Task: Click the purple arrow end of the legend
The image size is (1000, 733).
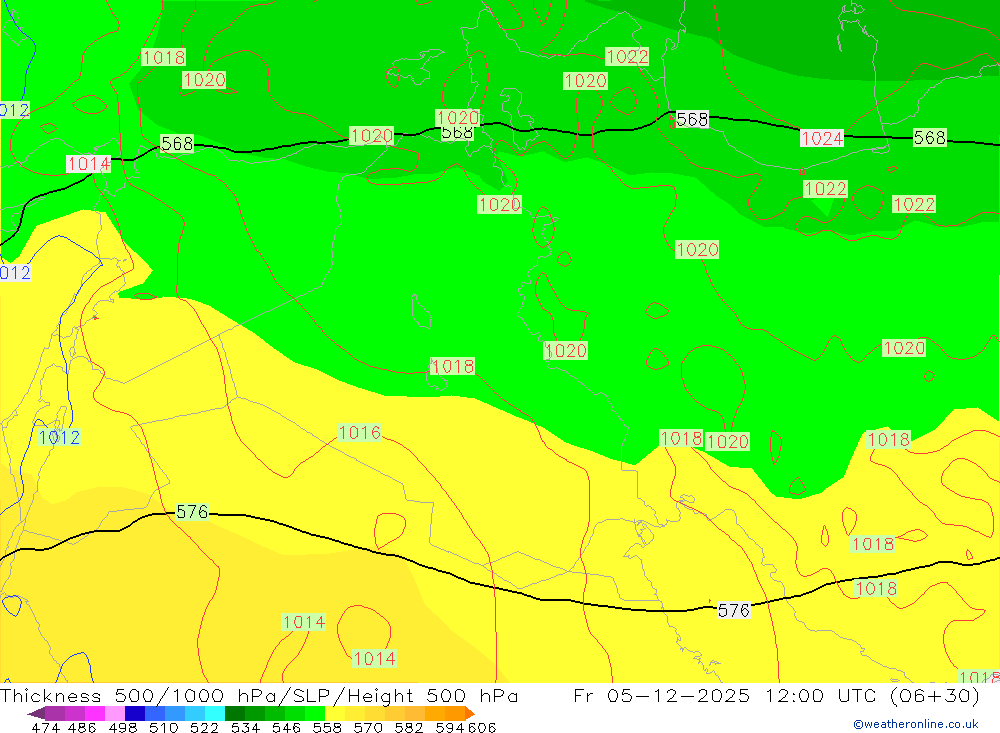Action: pos(36,713)
